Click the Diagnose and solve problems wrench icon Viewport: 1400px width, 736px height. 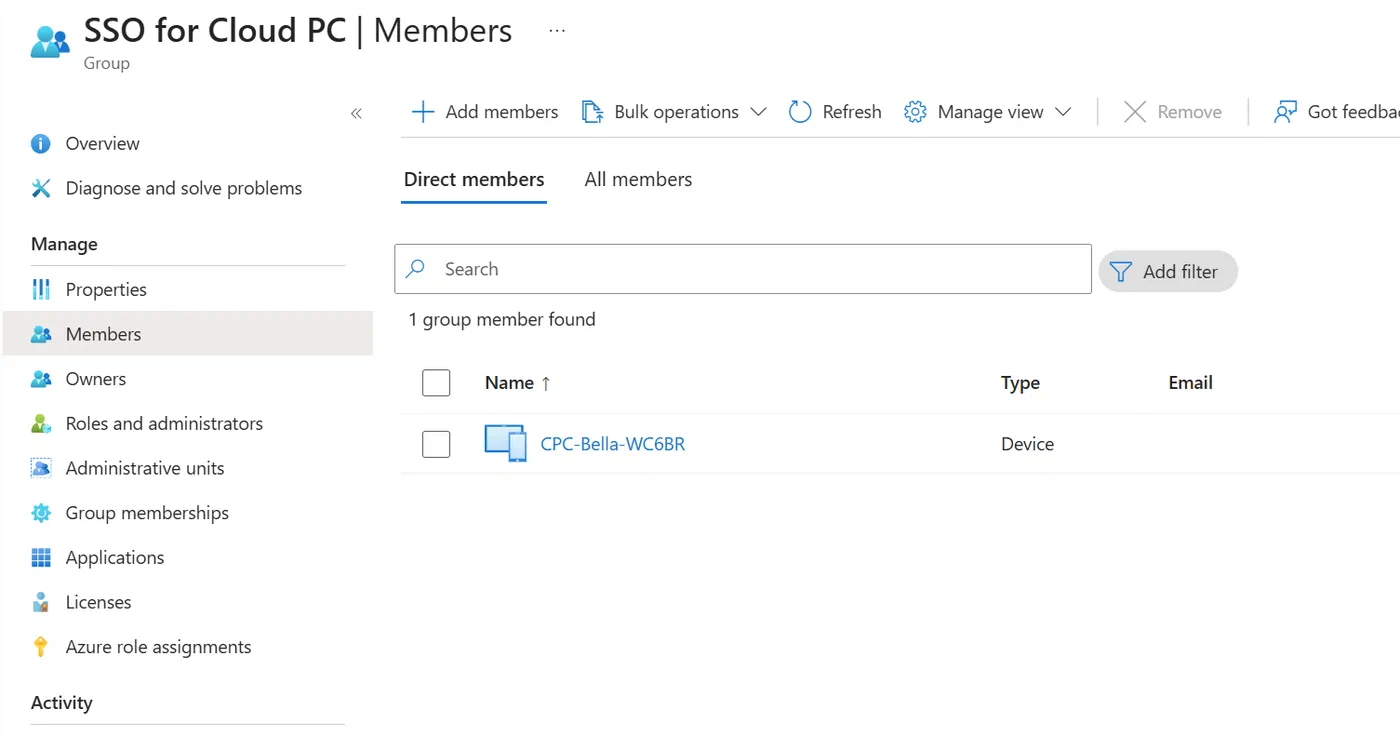point(41,188)
